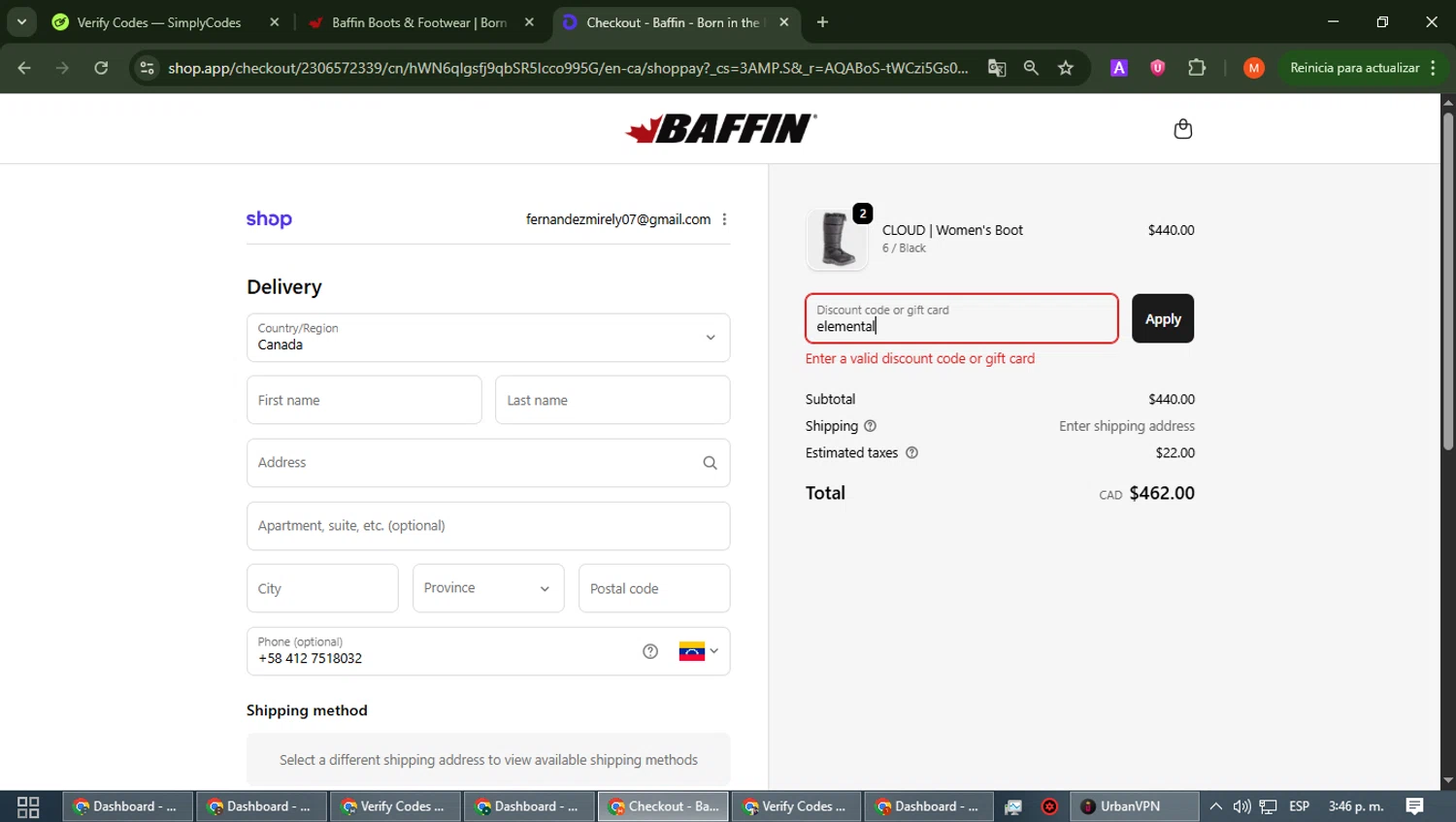Close the Baffin Boots & Footwear tab
Viewport: 1456px width, 822px height.
pos(529,22)
